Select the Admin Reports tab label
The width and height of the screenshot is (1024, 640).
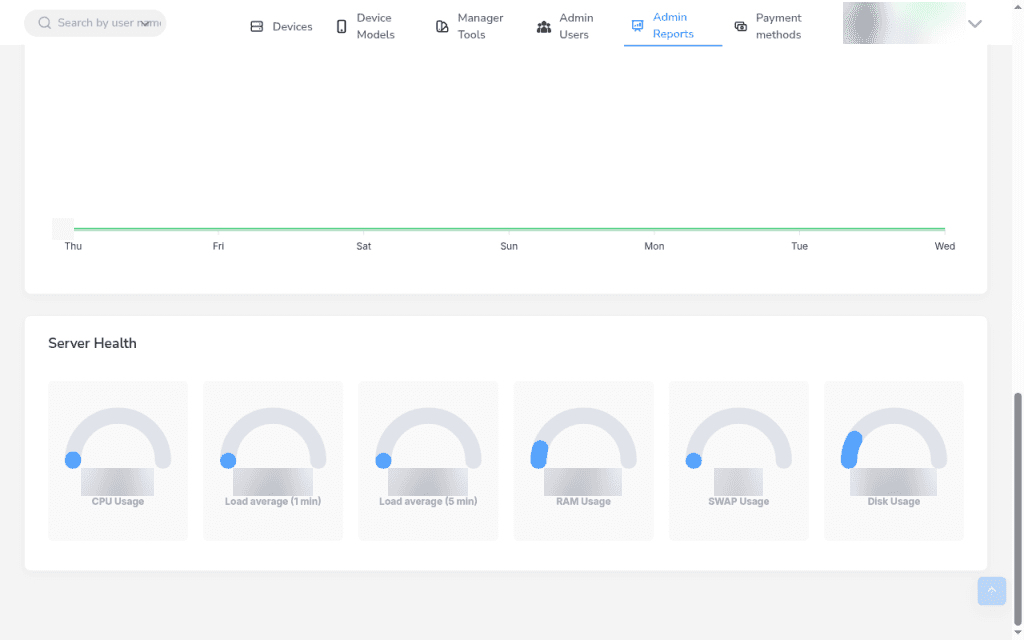pyautogui.click(x=673, y=25)
